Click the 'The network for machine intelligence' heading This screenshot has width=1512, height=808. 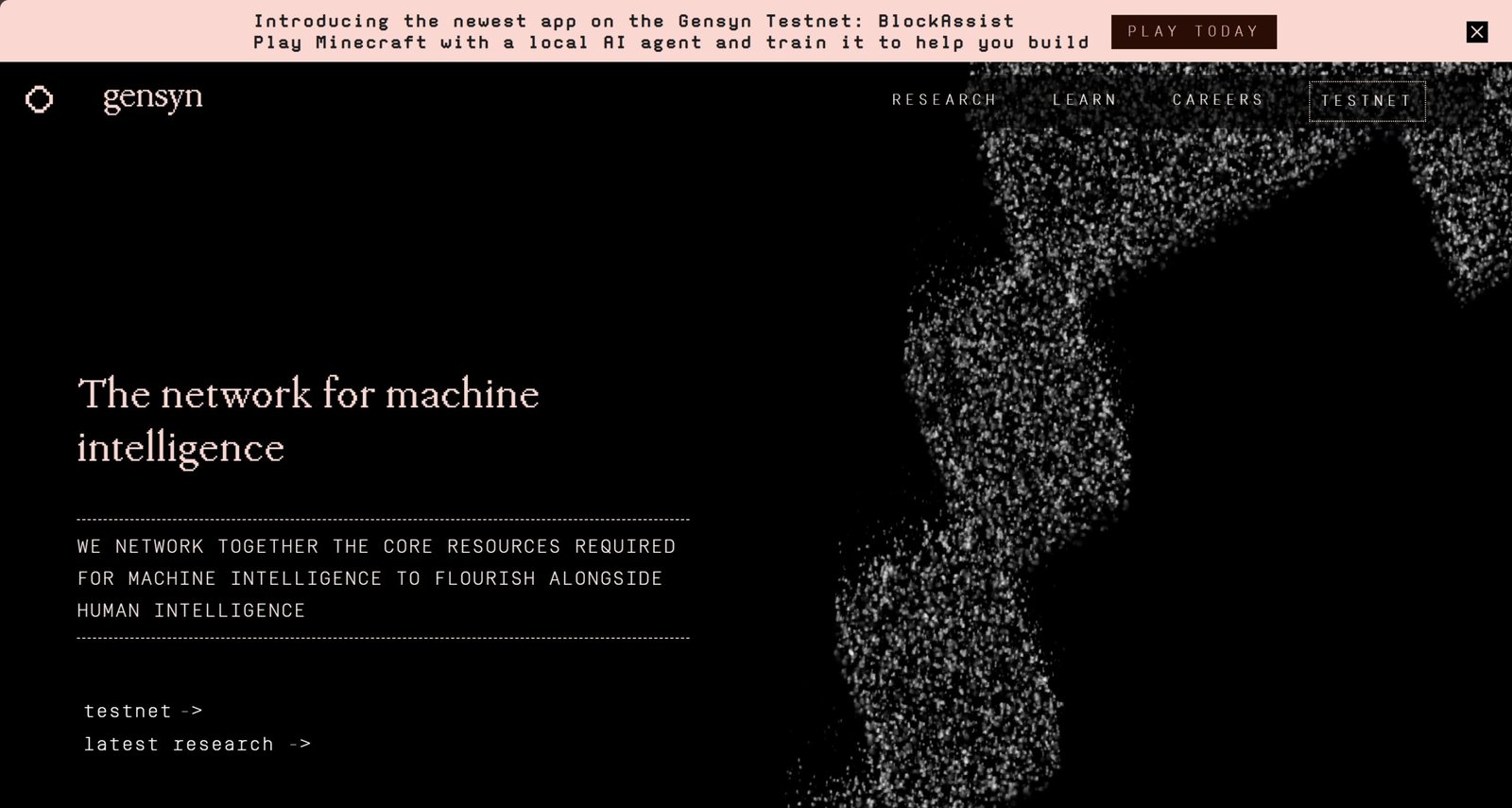tap(308, 421)
